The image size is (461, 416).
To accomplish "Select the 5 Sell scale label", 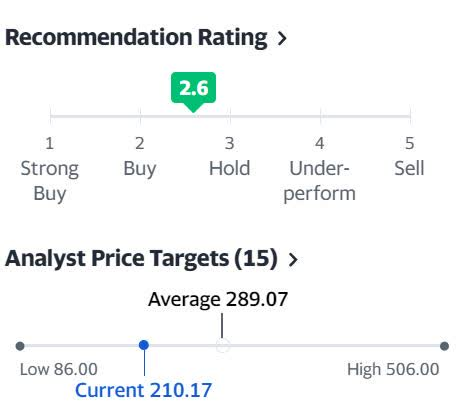I will coord(409,157).
